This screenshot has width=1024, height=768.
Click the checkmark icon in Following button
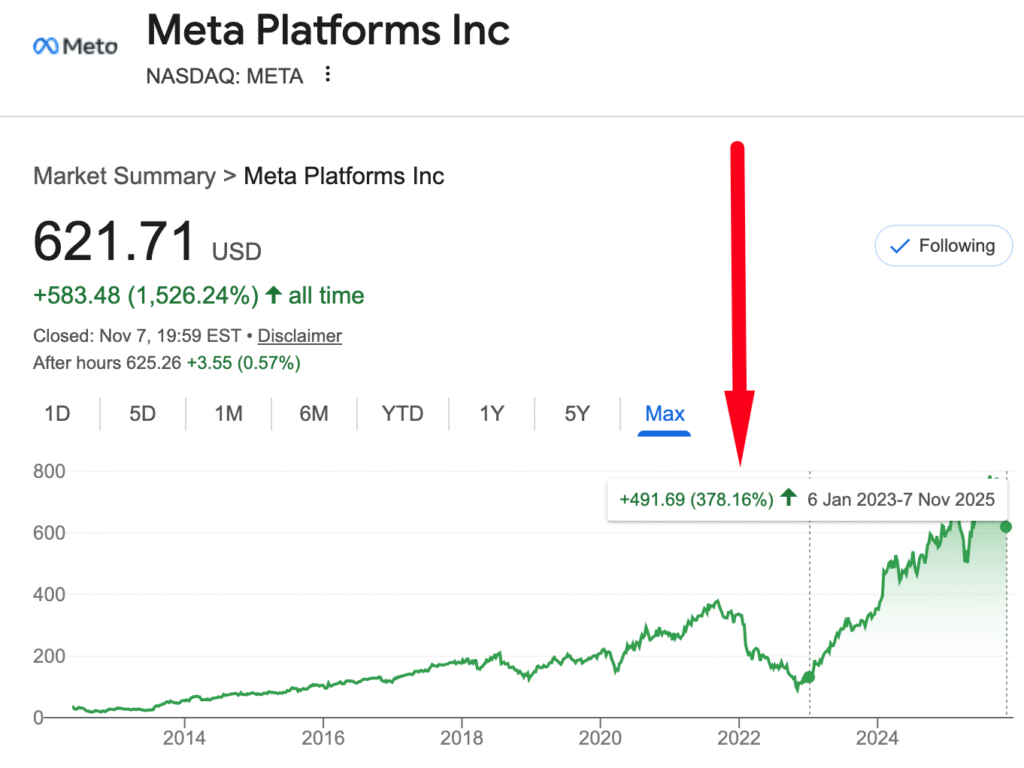click(x=899, y=246)
